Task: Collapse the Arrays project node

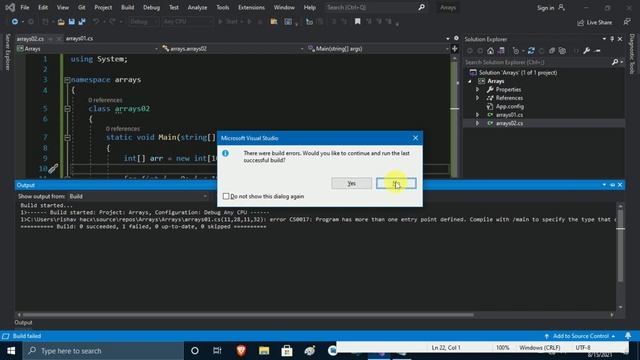Action: pyautogui.click(x=470, y=81)
